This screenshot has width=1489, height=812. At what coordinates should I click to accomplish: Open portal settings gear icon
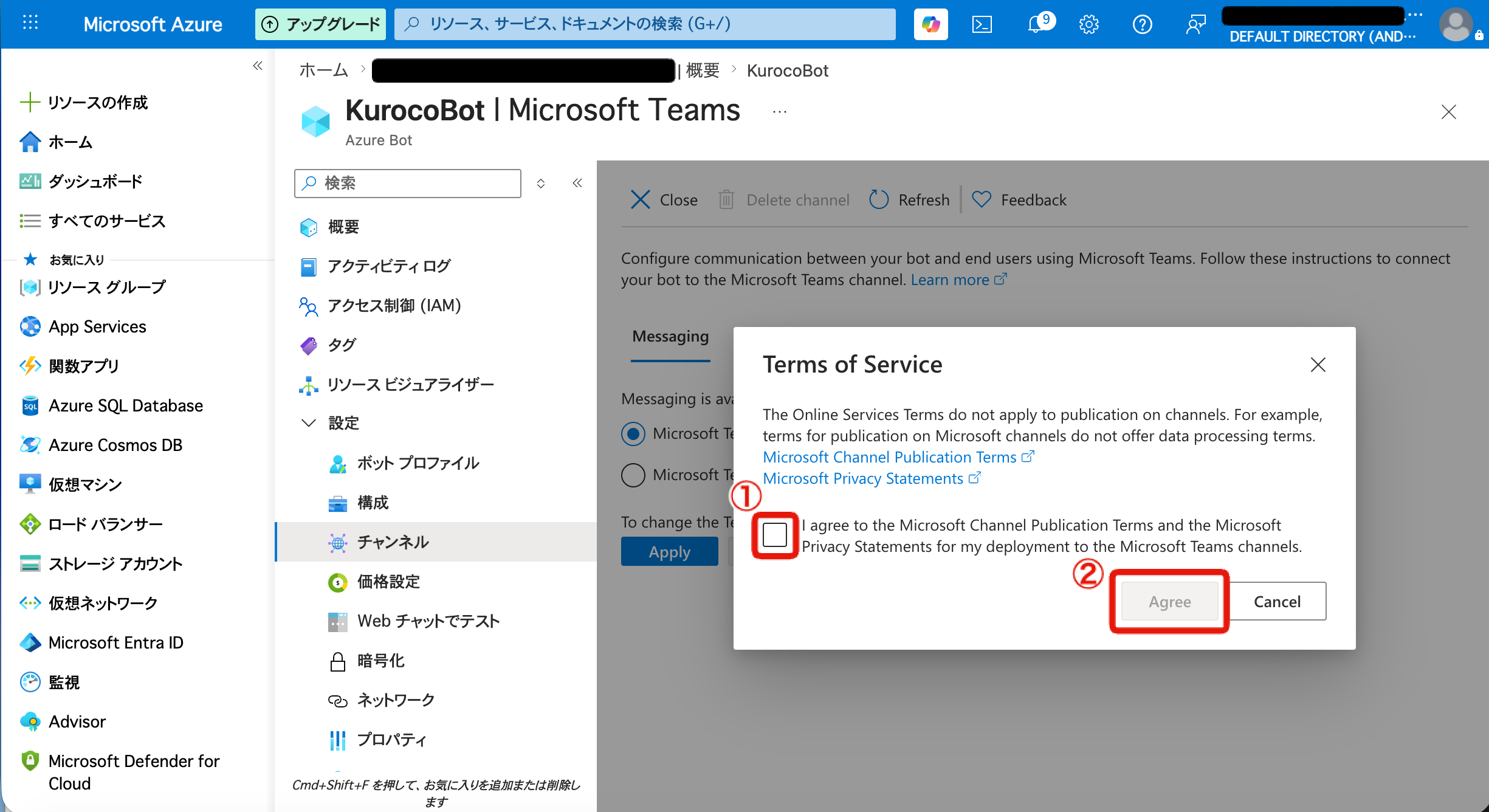point(1089,24)
